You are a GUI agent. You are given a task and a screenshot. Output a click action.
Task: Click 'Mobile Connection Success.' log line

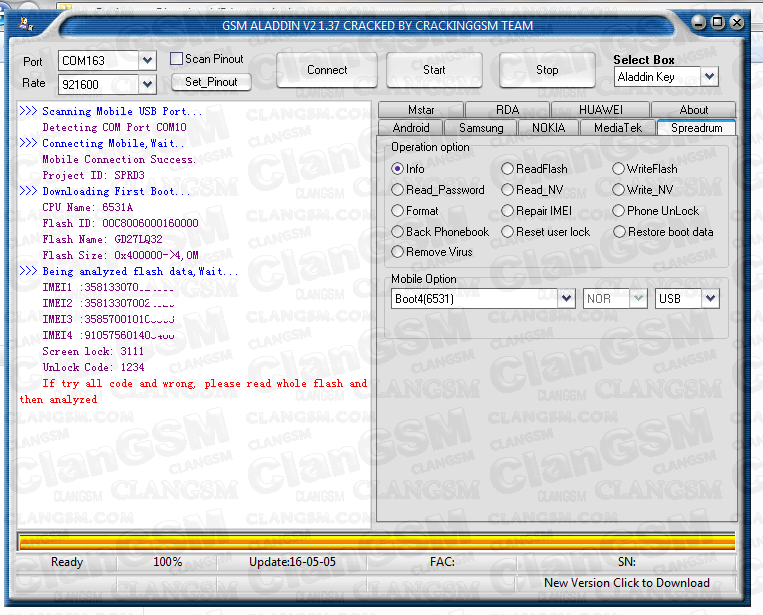pyautogui.click(x=119, y=160)
